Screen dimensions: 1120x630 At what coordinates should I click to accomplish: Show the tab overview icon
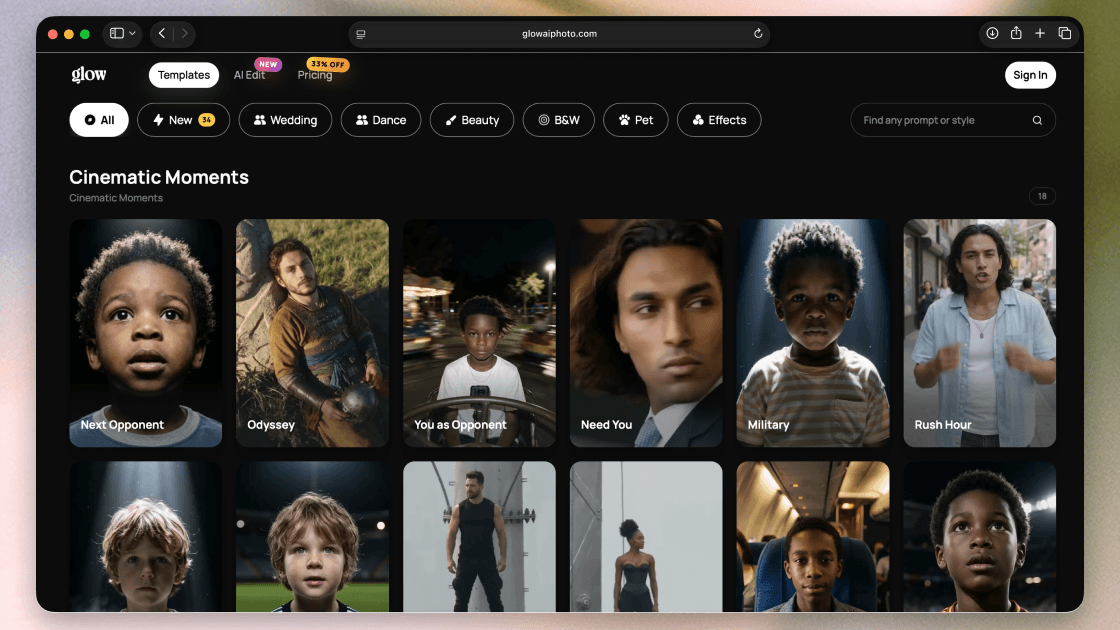(x=1064, y=34)
